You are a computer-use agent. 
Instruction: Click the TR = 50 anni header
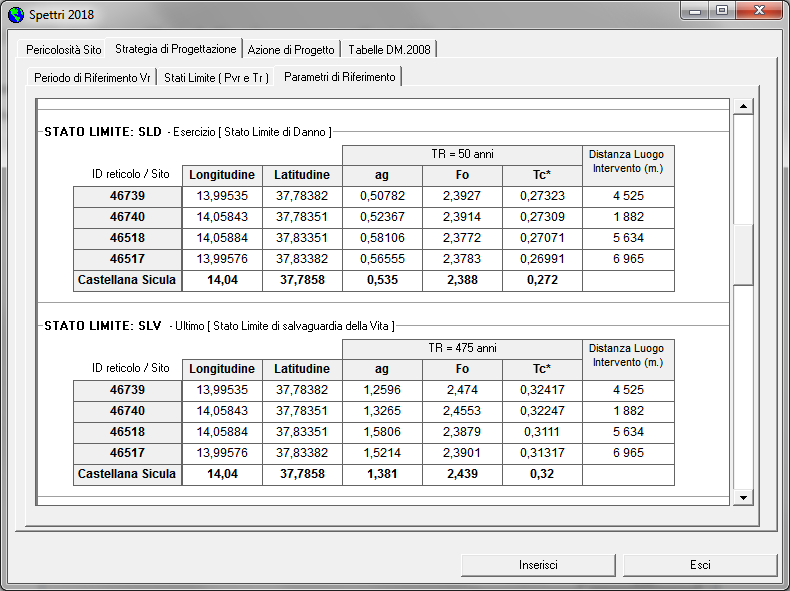[x=462, y=155]
